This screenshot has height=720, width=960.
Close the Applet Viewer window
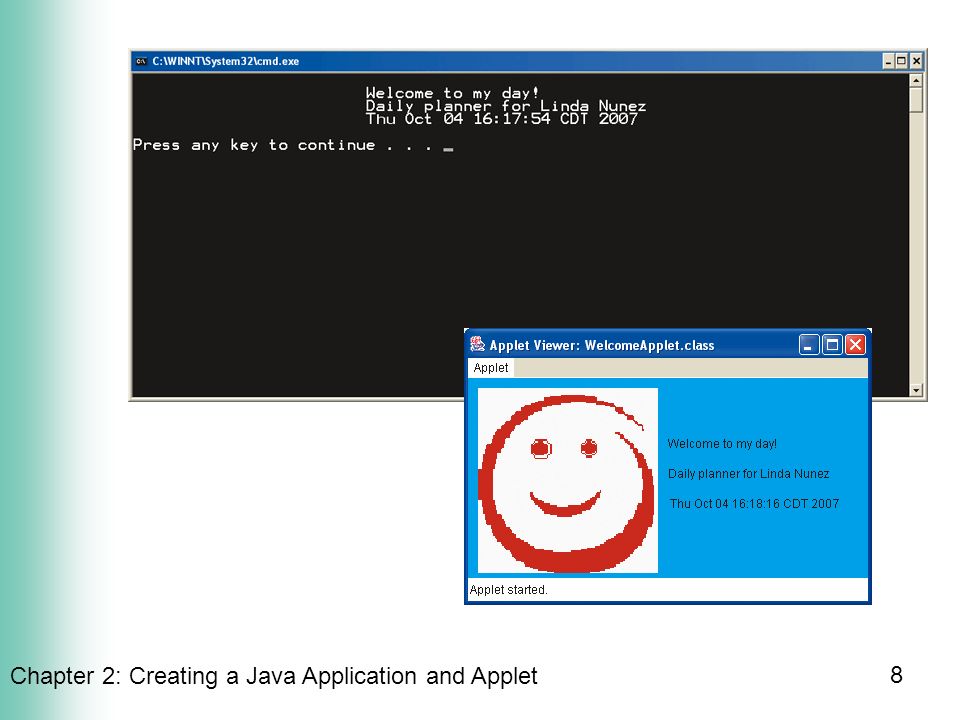855,345
